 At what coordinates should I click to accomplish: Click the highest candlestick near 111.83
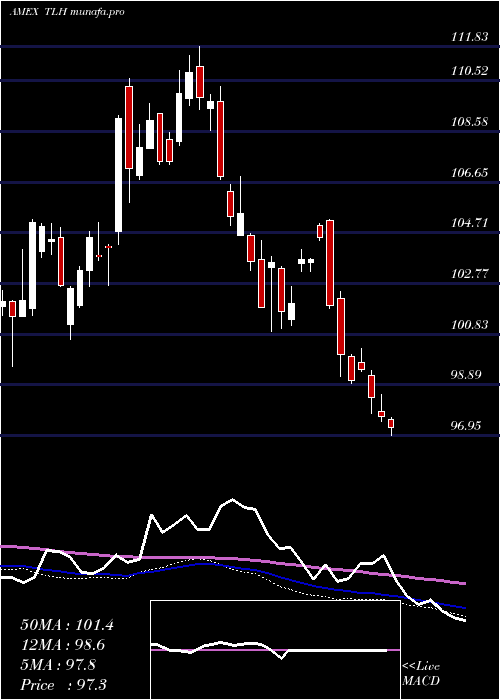point(200,80)
